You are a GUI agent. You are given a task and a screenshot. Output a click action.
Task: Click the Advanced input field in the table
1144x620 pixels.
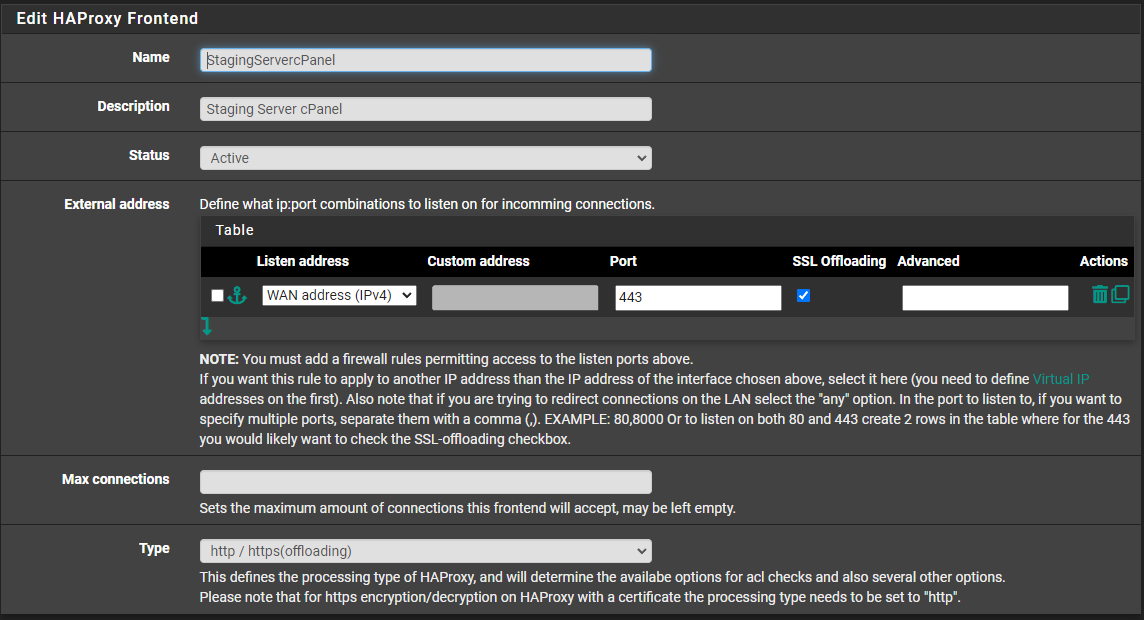pyautogui.click(x=985, y=298)
